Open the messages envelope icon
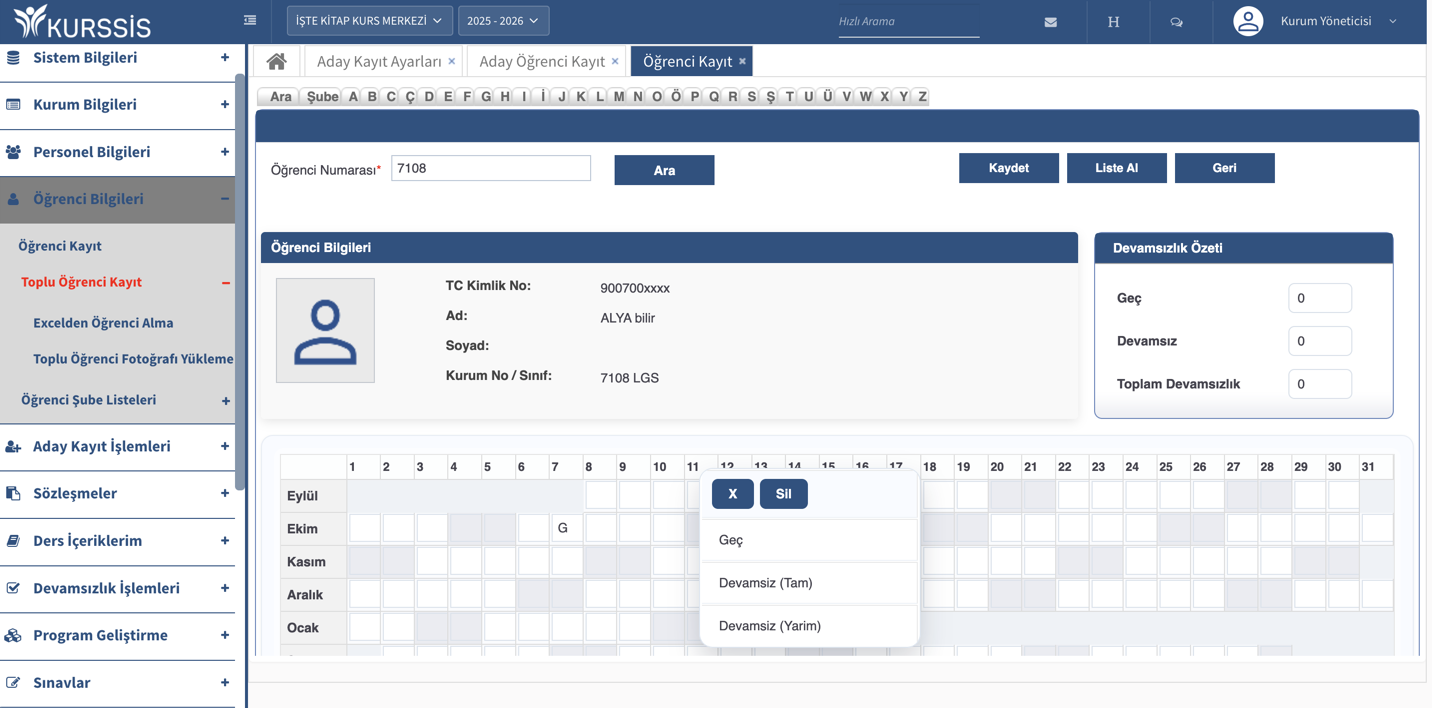 (1050, 22)
